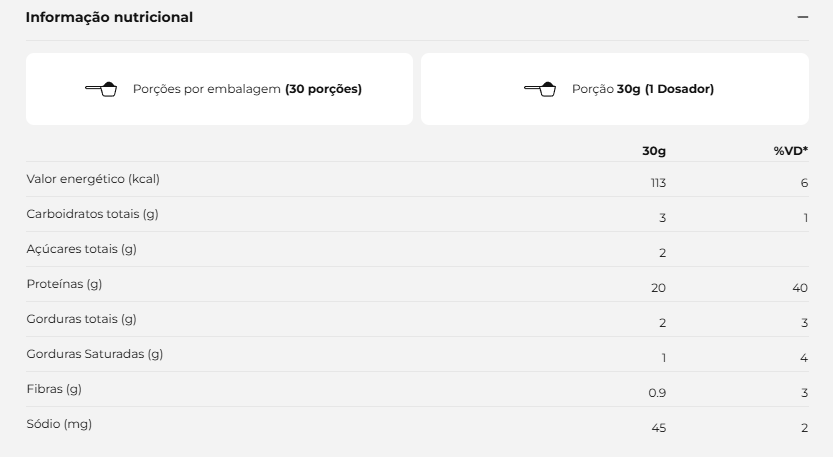
Task: Collapse the Informação nutricional section
Action: pyautogui.click(x=803, y=17)
